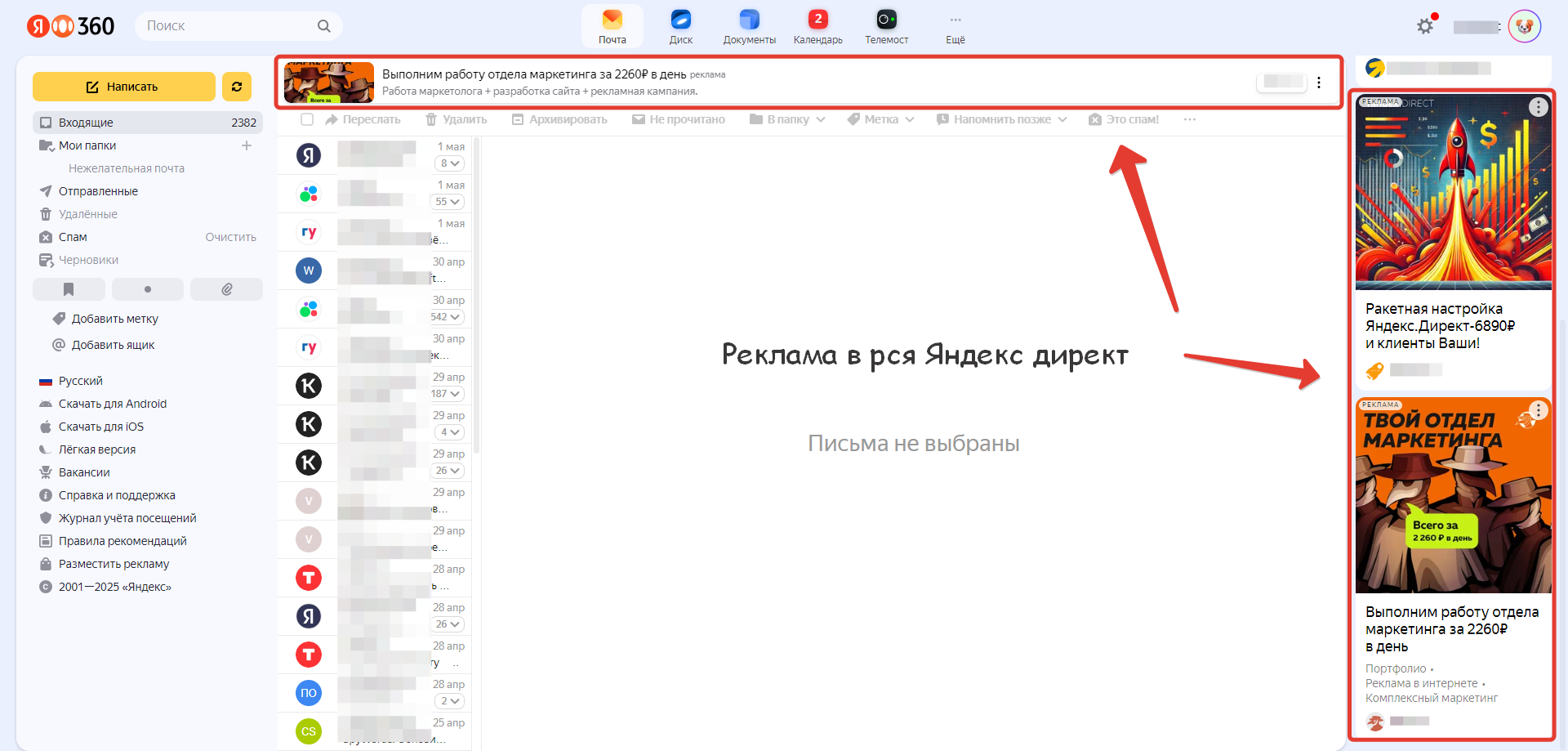Open the Удалённые folder
Screen dimensions: 1568x751
point(88,214)
